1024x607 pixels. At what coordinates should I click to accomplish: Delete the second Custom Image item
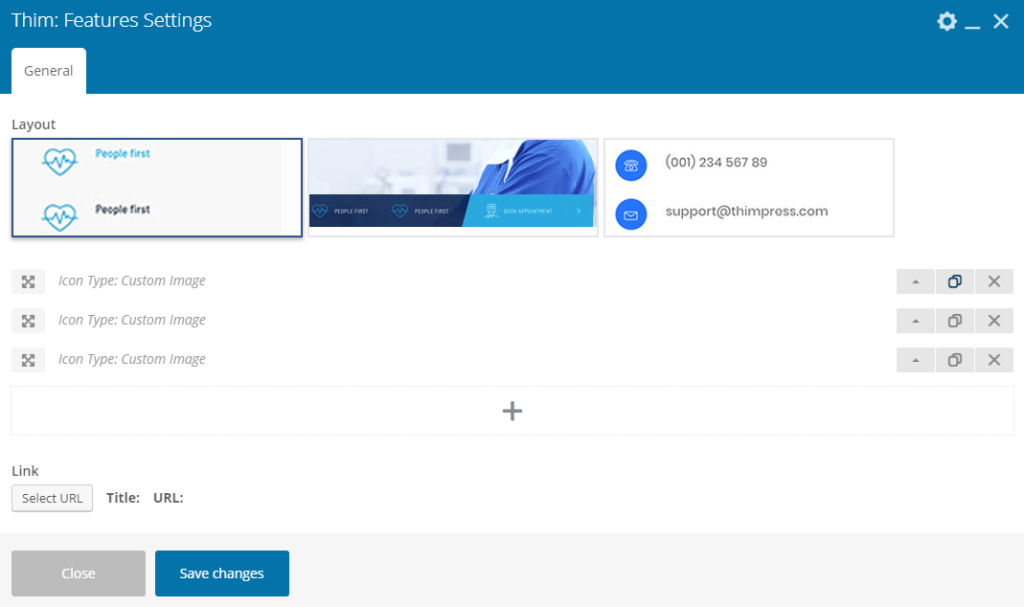coord(993,320)
